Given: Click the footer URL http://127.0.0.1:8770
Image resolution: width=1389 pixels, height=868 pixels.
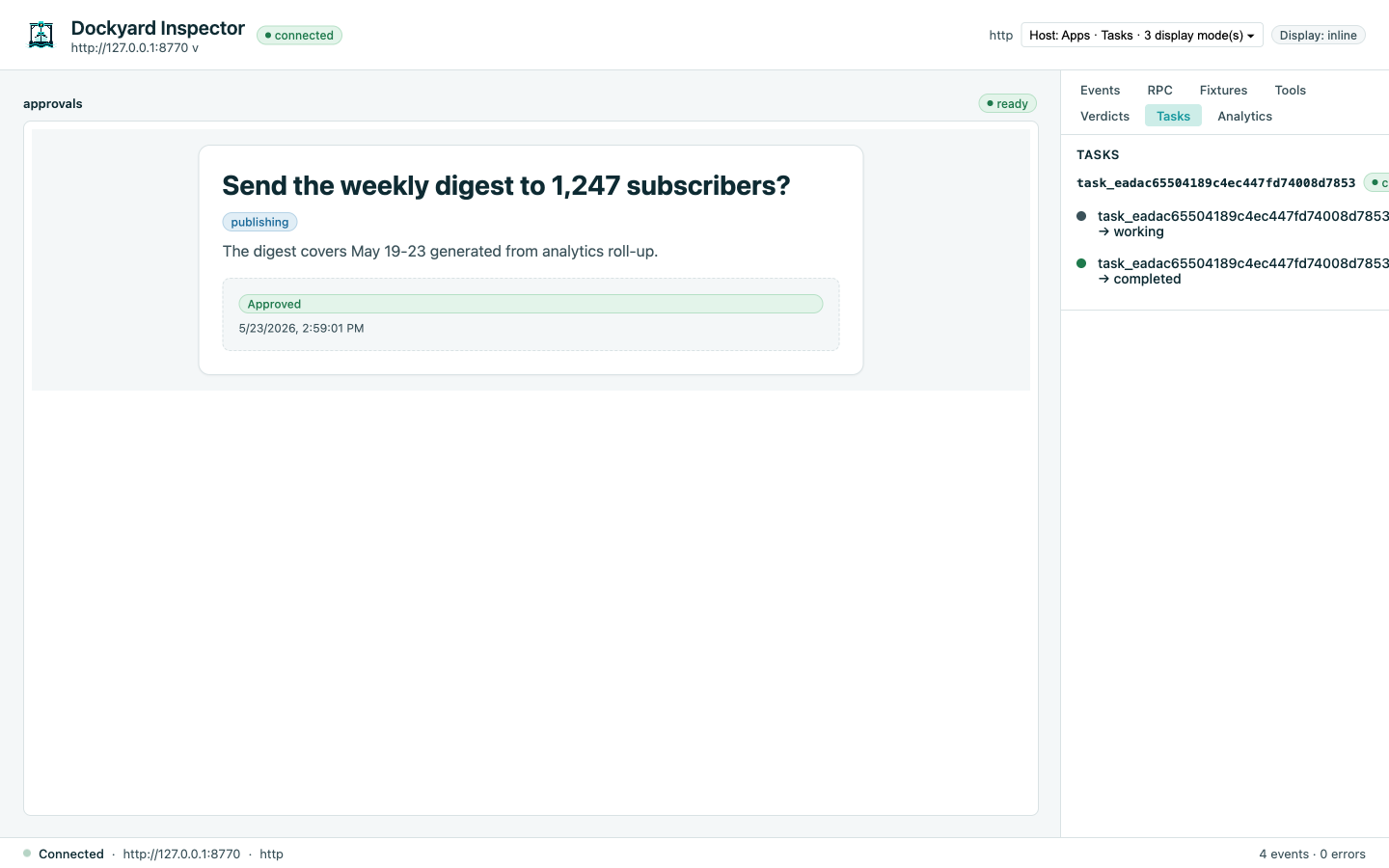Looking at the screenshot, I should [181, 854].
